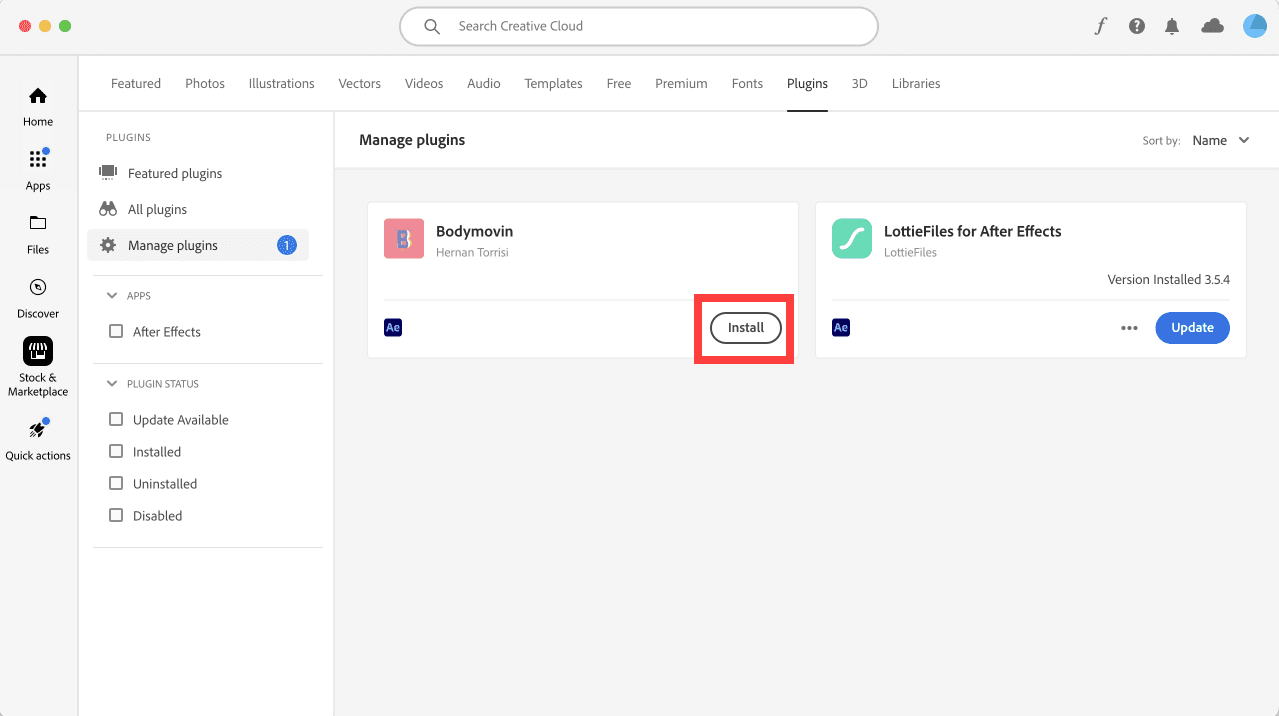Open the Discover section
The image size is (1279, 716).
click(x=38, y=298)
